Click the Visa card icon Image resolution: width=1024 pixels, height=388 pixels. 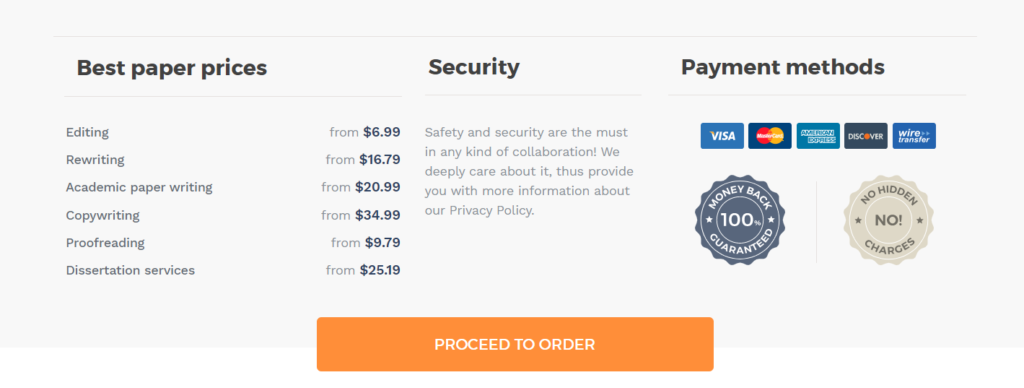point(722,136)
